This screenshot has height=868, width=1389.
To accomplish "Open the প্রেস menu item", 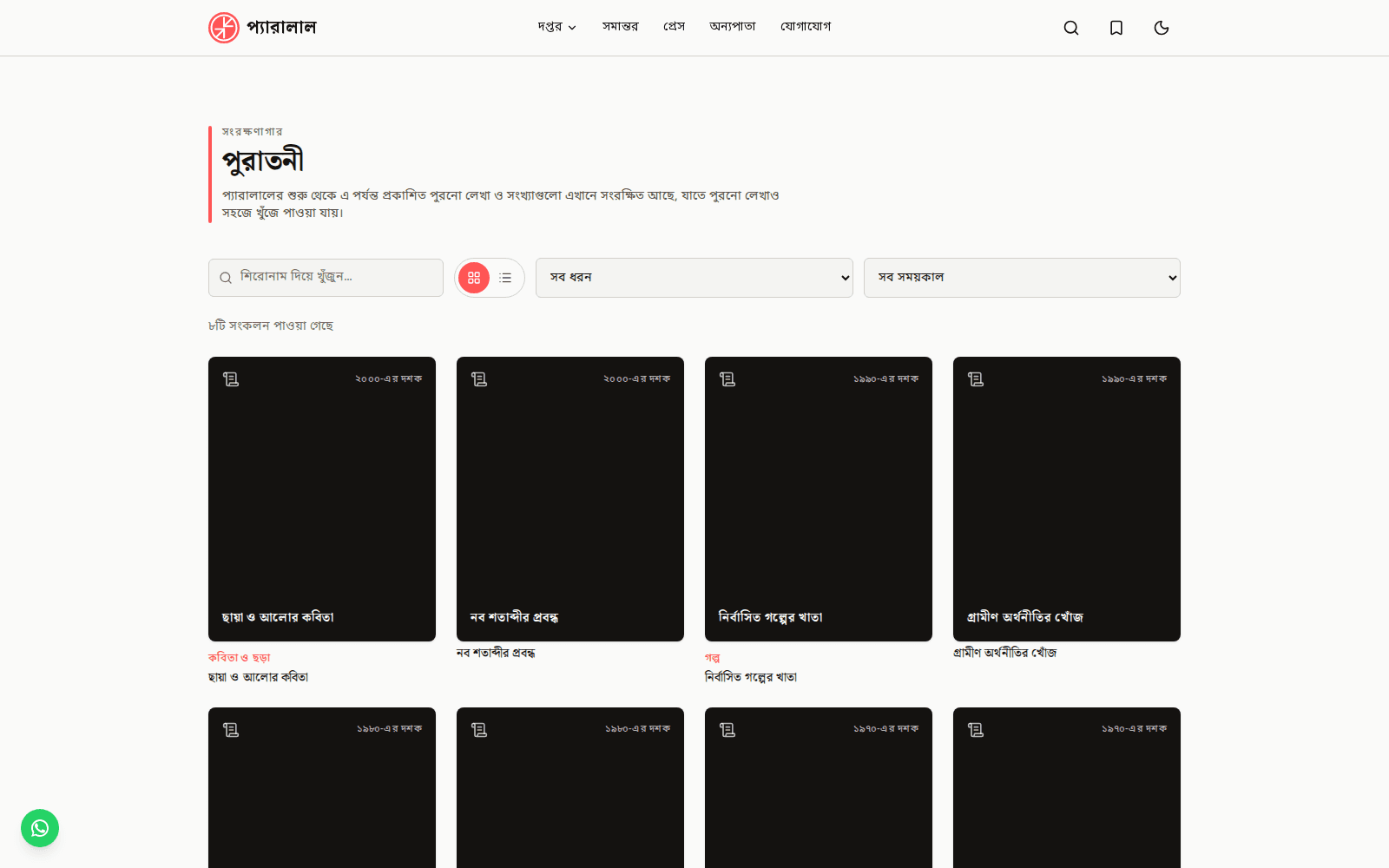I will [674, 27].
